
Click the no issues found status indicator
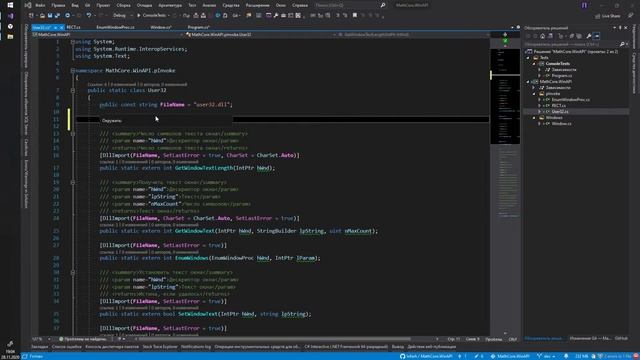pos(83,339)
